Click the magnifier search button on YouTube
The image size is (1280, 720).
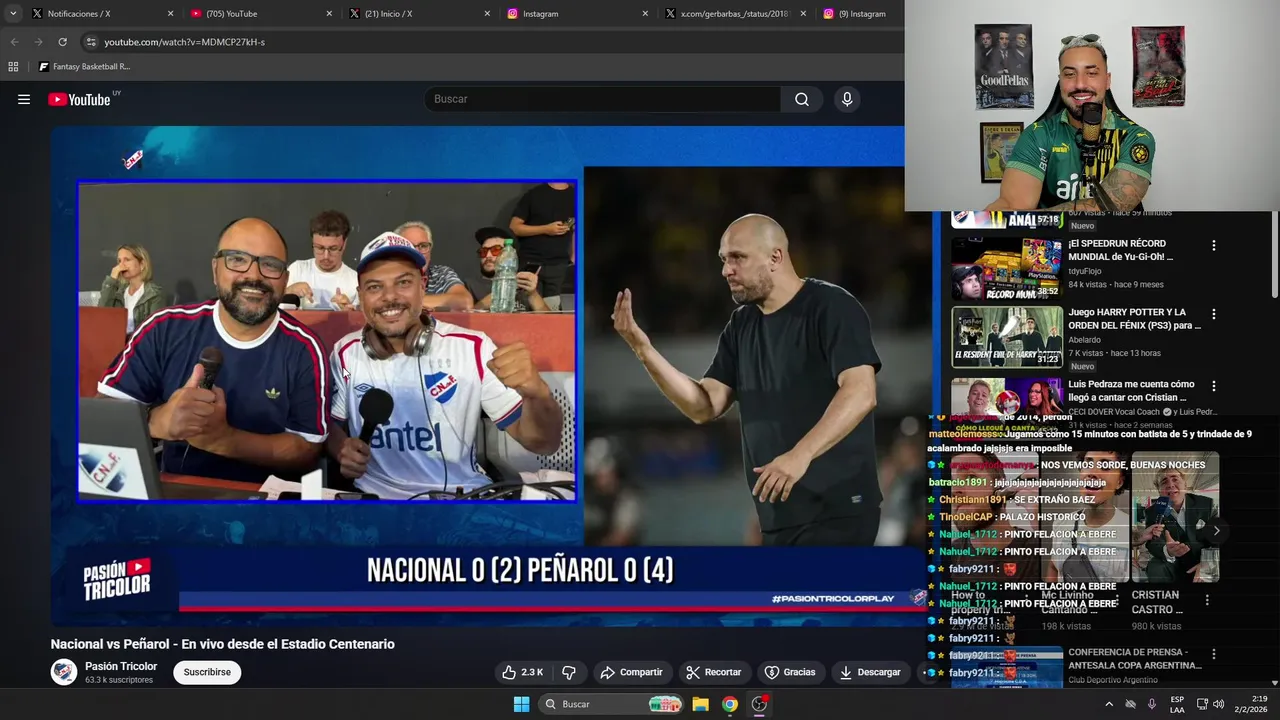[802, 99]
